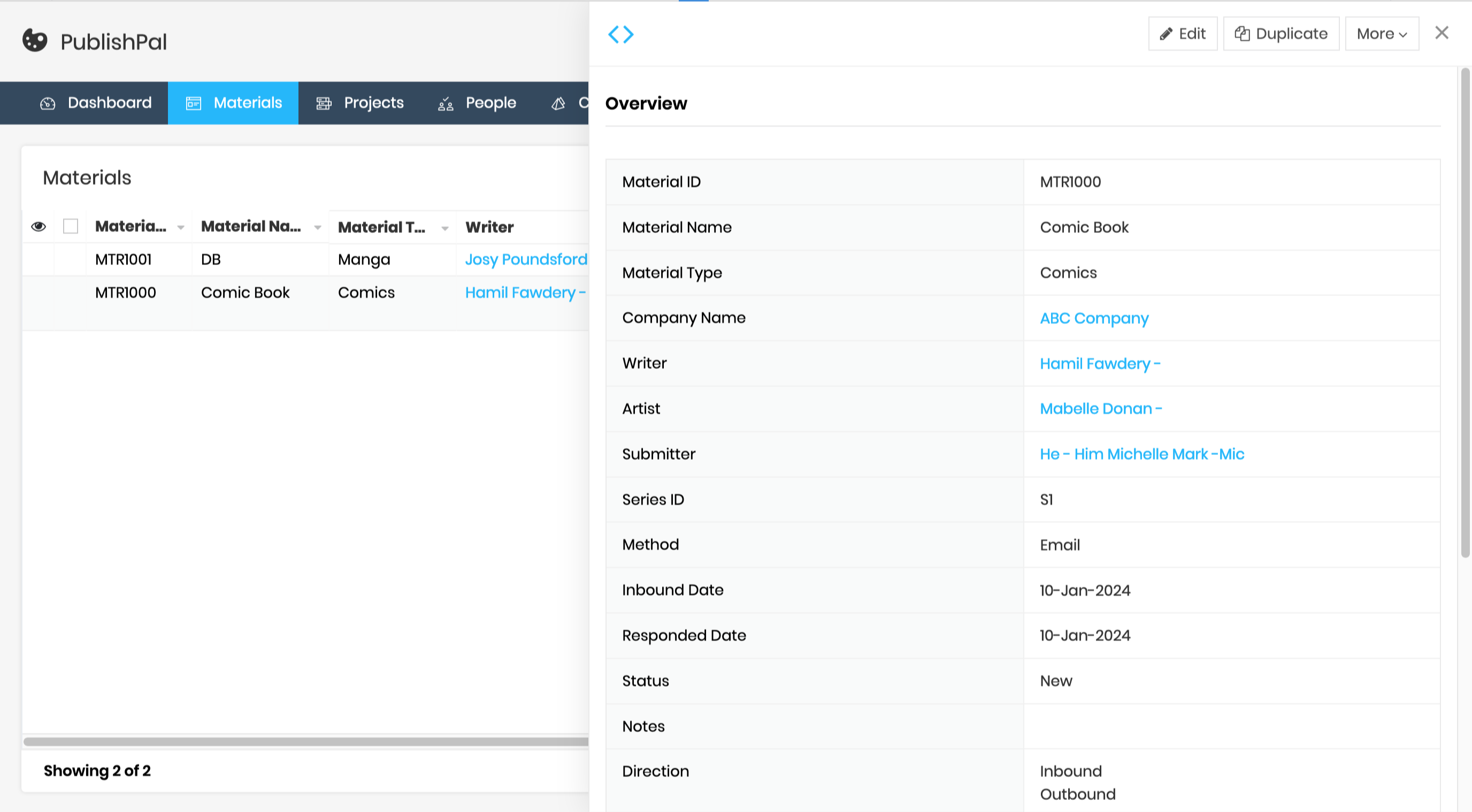Open Material Name column sort dropdown
This screenshot has height=812, width=1472.
pyautogui.click(x=318, y=227)
